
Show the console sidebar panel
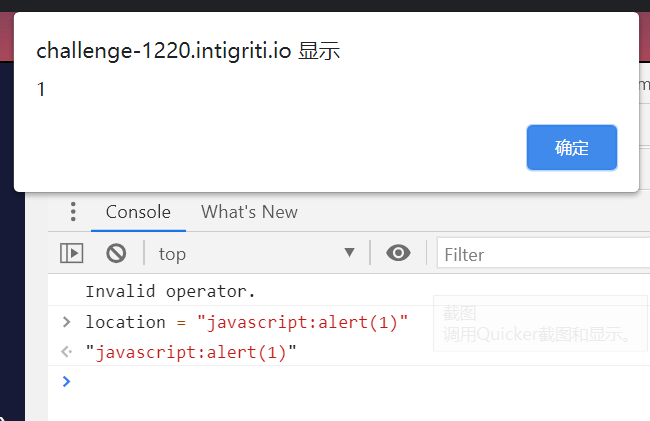72,254
